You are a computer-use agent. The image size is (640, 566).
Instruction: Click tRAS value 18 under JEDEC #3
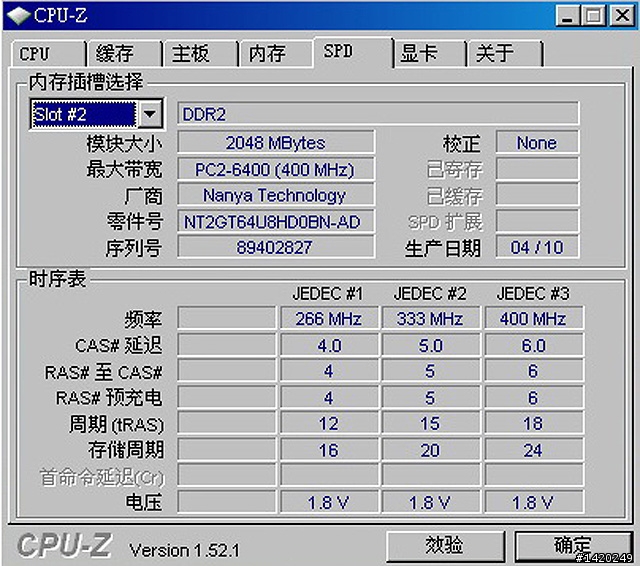tap(533, 423)
